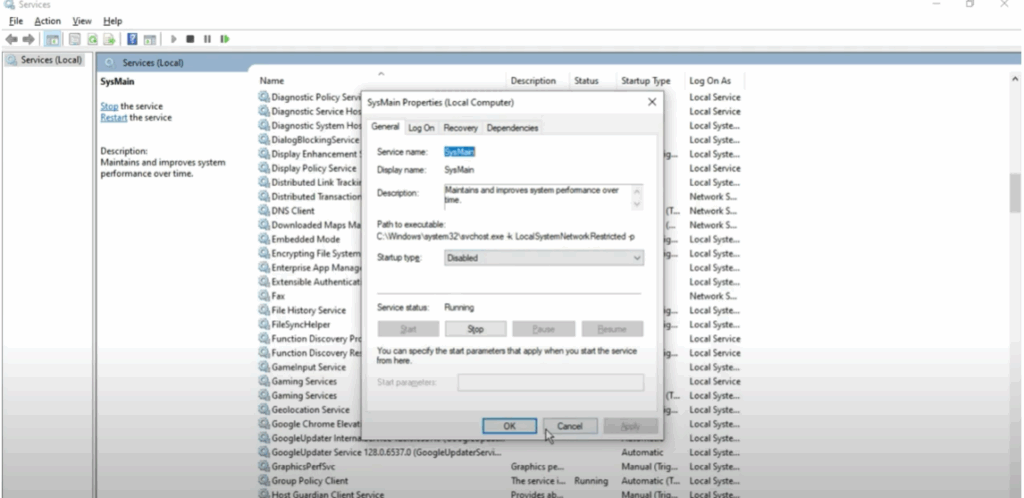Click the Refresh toolbar icon
The width and height of the screenshot is (1024, 498).
[92, 39]
